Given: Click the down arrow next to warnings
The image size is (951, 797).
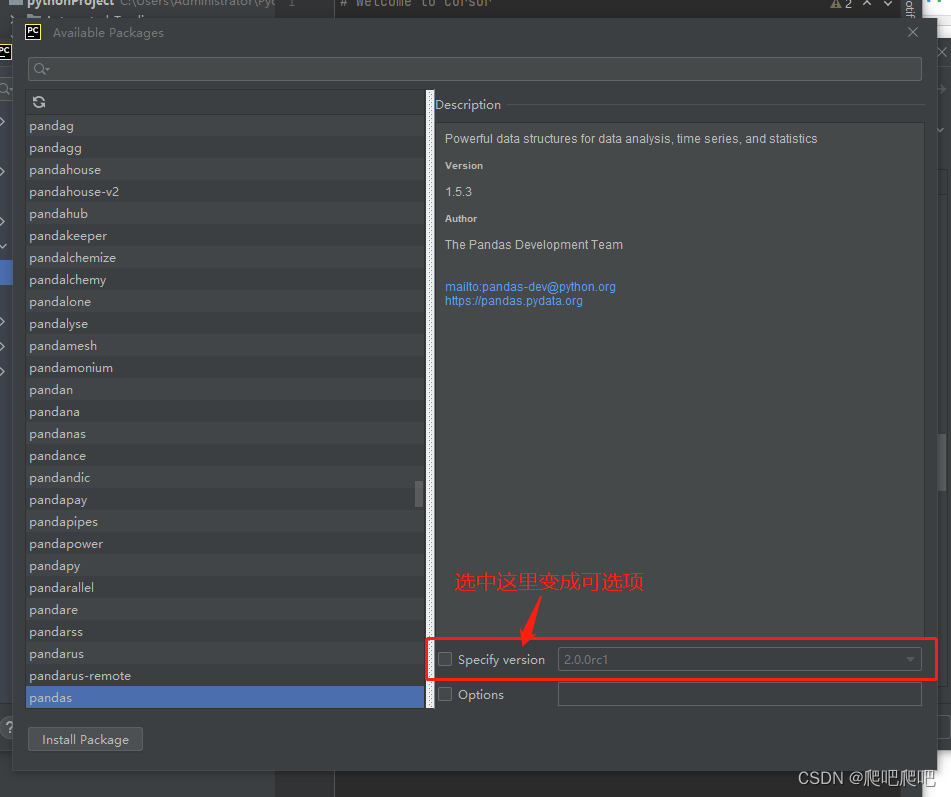Looking at the screenshot, I should (x=887, y=4).
